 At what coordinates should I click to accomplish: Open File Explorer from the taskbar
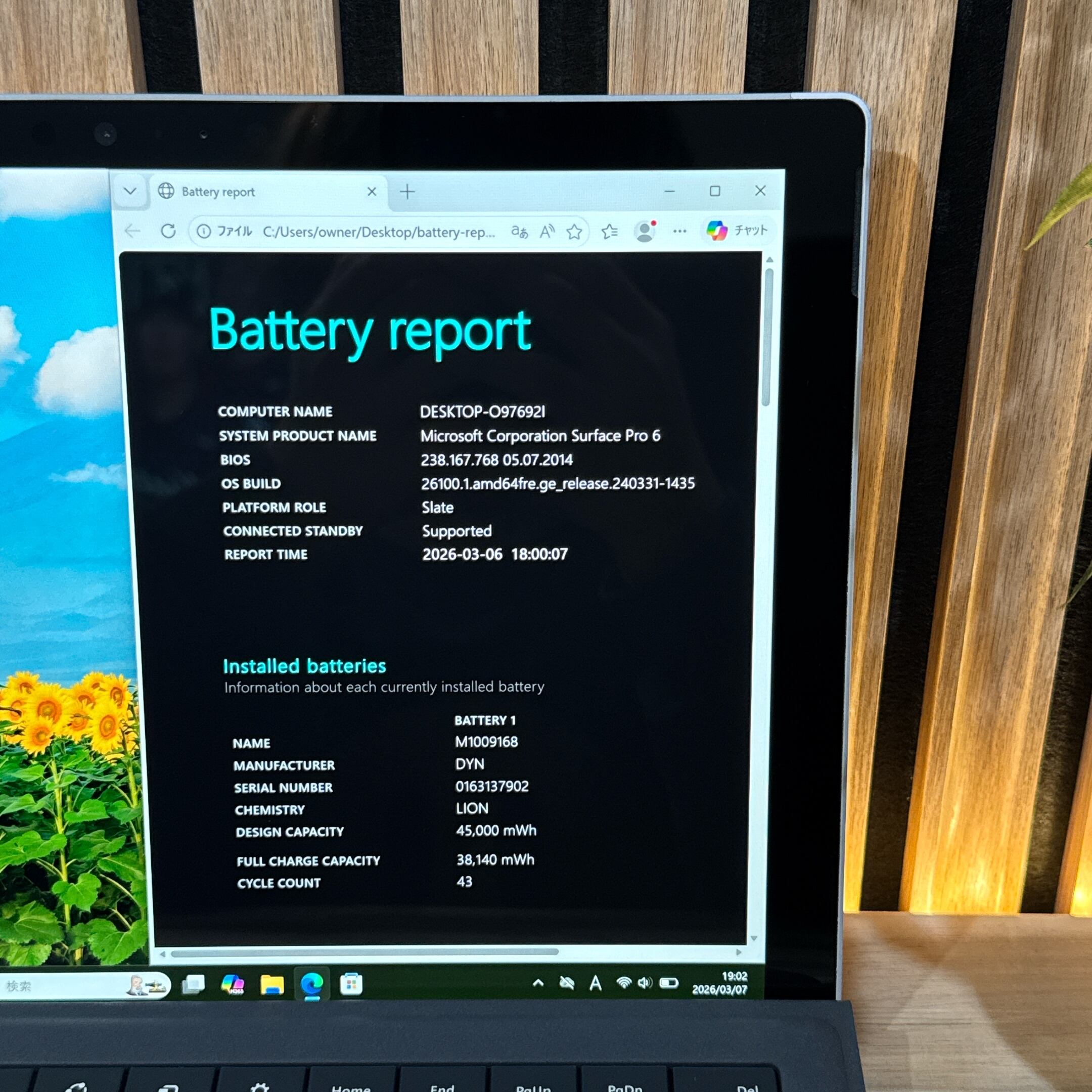click(x=272, y=984)
